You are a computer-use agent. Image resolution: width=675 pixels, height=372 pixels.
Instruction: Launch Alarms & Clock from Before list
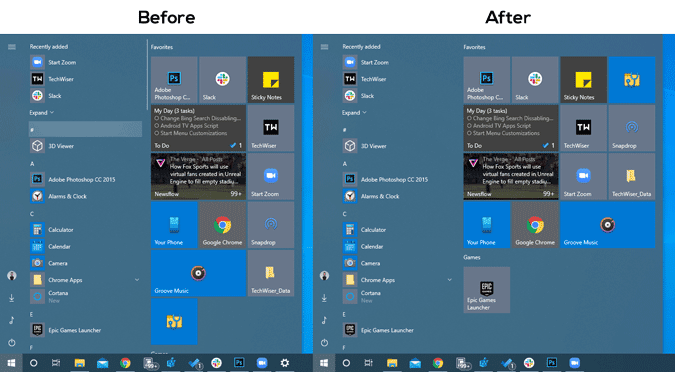pyautogui.click(x=85, y=196)
